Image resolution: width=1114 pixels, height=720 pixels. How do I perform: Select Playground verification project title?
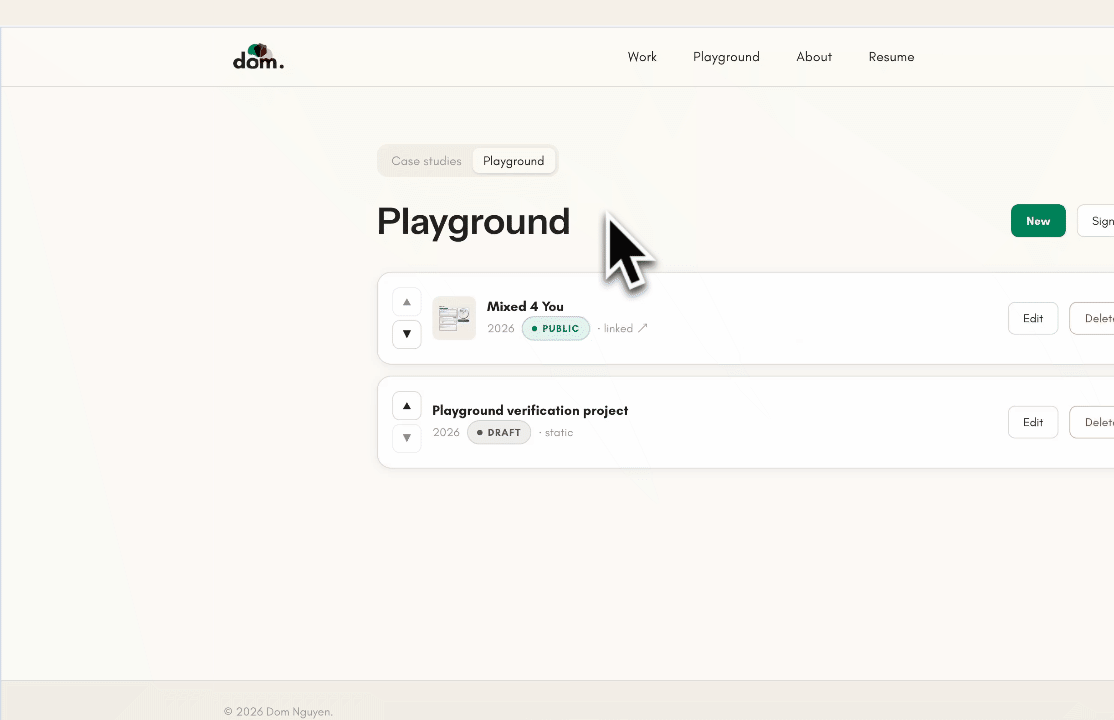(530, 410)
